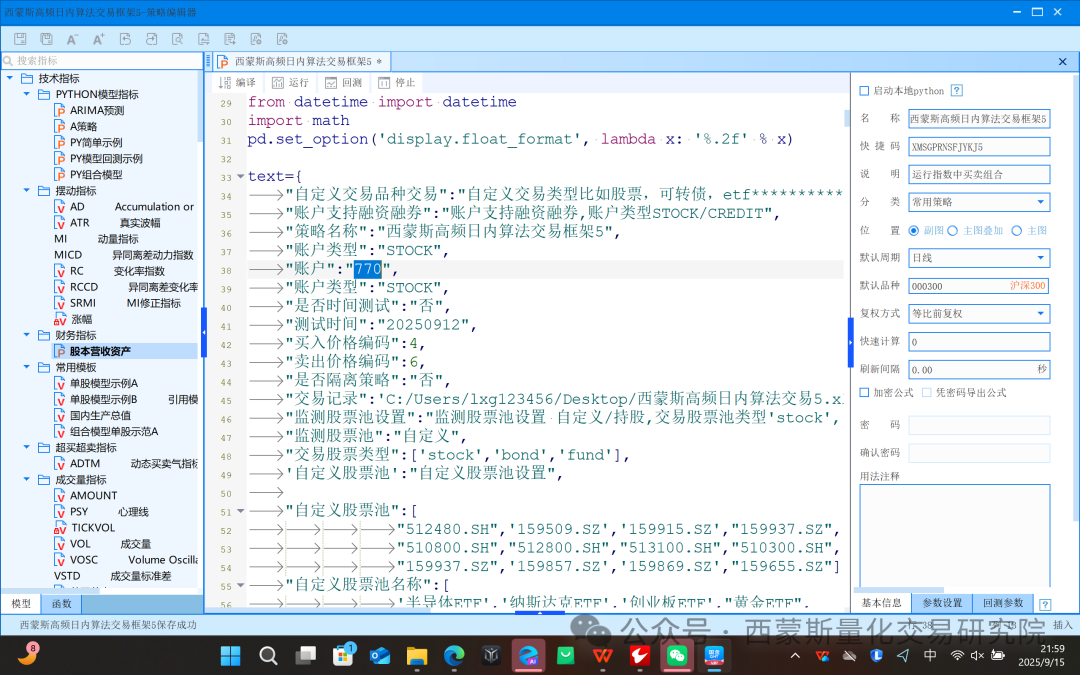
Task: Switch to 函数 tab in left panel
Action: coord(61,603)
